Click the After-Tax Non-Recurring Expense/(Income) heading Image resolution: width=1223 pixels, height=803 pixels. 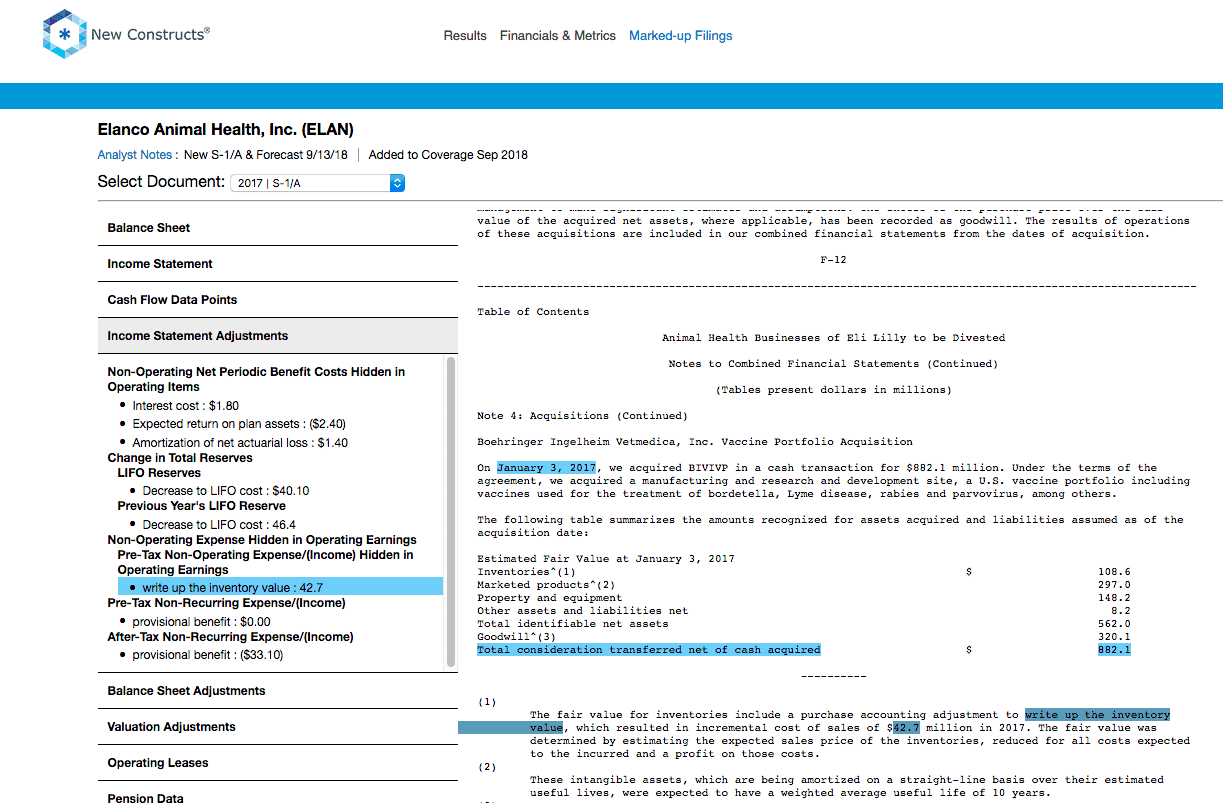pyautogui.click(x=230, y=637)
